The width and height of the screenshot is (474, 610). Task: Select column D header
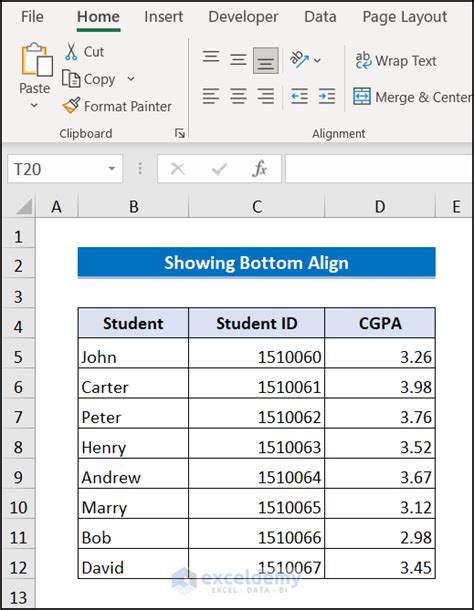tap(380, 206)
